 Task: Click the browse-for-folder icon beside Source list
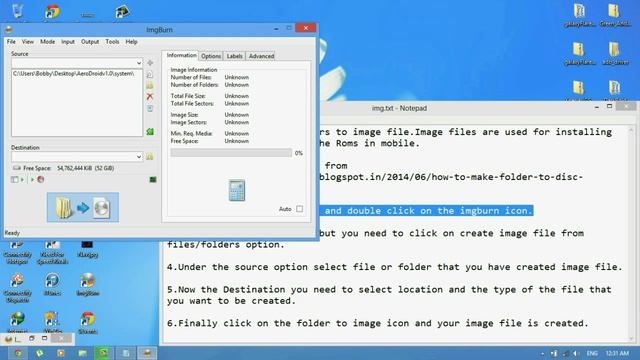pos(150,85)
